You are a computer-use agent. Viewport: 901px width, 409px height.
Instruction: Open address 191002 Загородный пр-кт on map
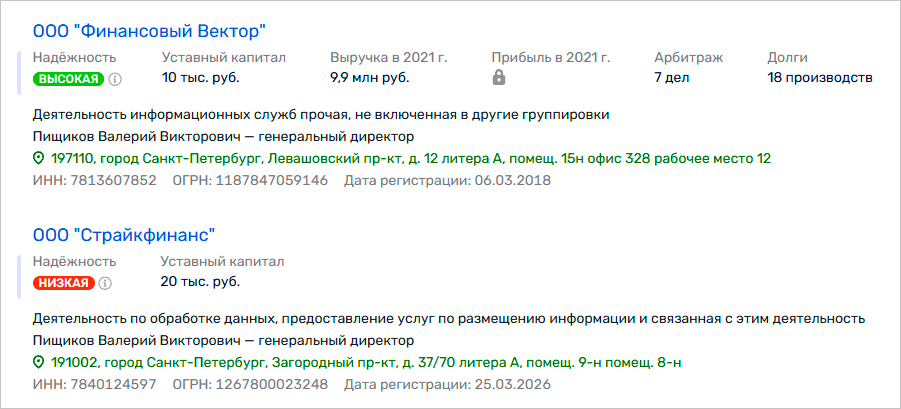coord(366,362)
